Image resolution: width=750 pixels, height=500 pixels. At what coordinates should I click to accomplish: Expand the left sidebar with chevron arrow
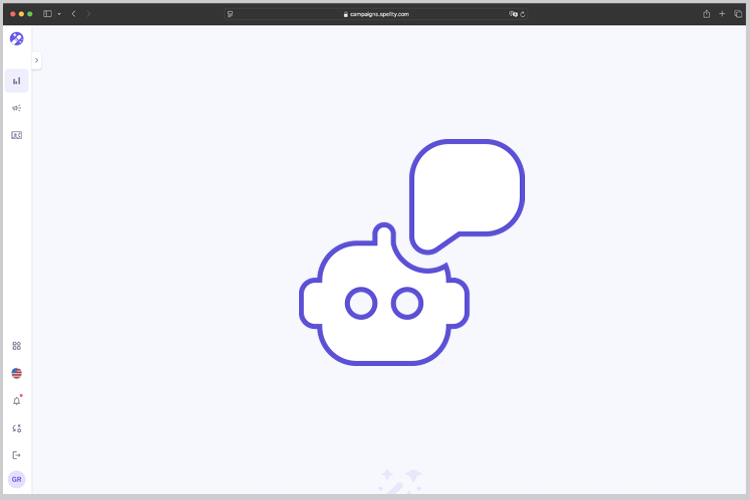click(36, 61)
